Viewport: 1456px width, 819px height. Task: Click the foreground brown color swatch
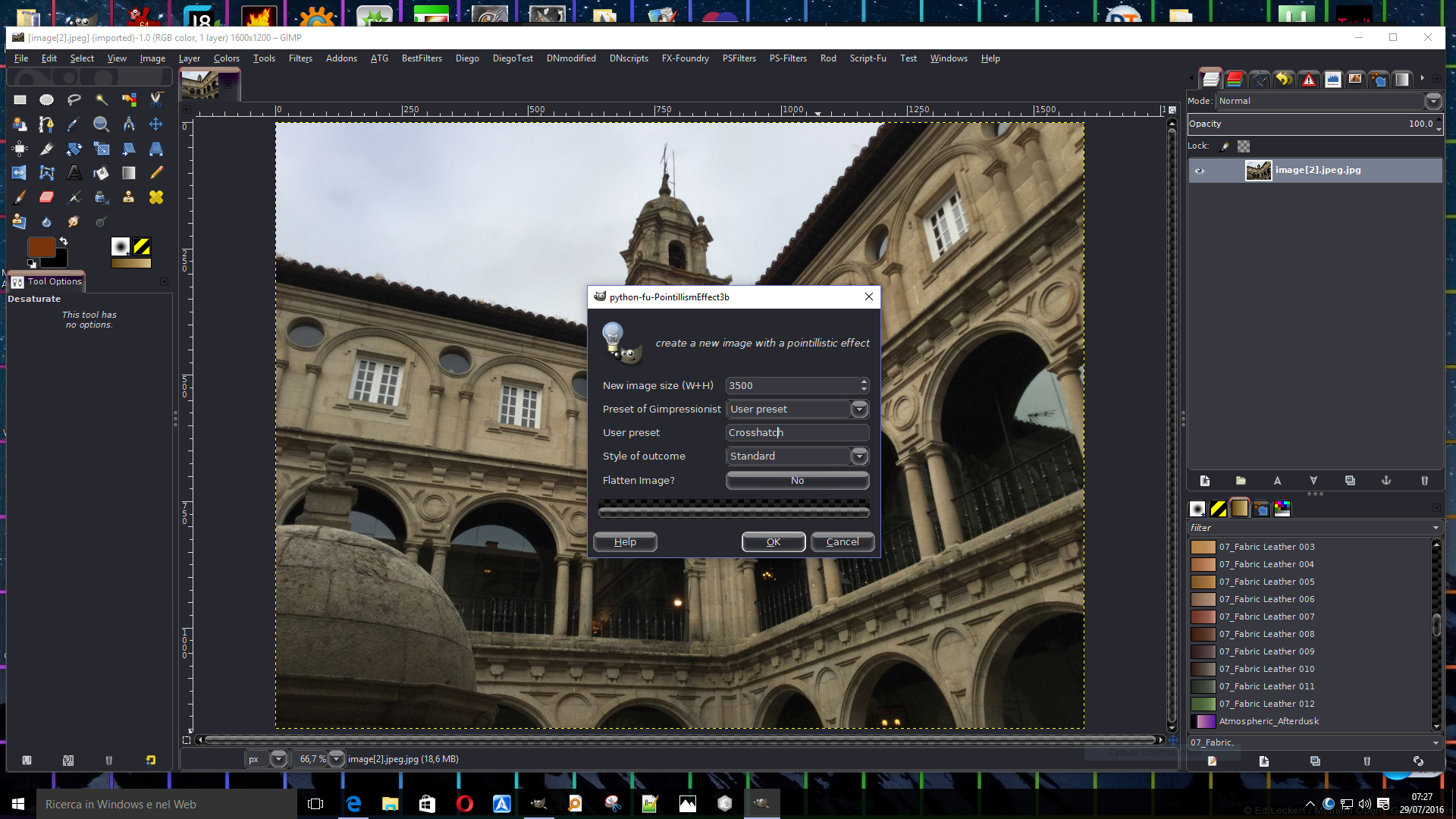pyautogui.click(x=39, y=246)
